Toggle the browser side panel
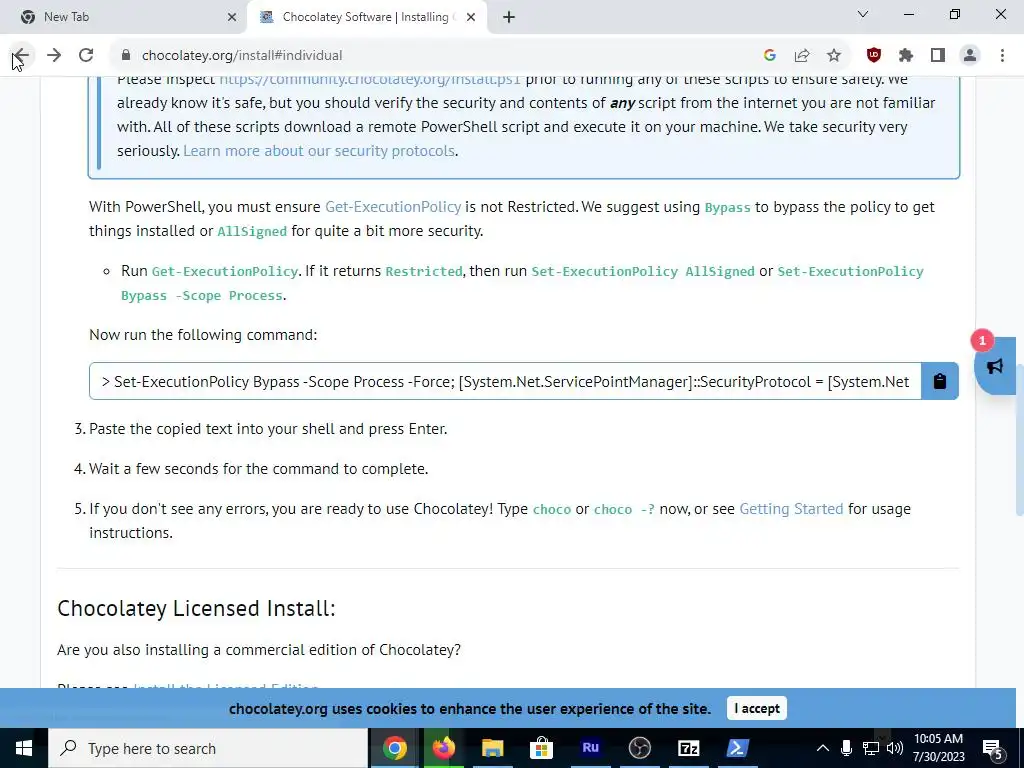The image size is (1024, 768). (x=938, y=56)
